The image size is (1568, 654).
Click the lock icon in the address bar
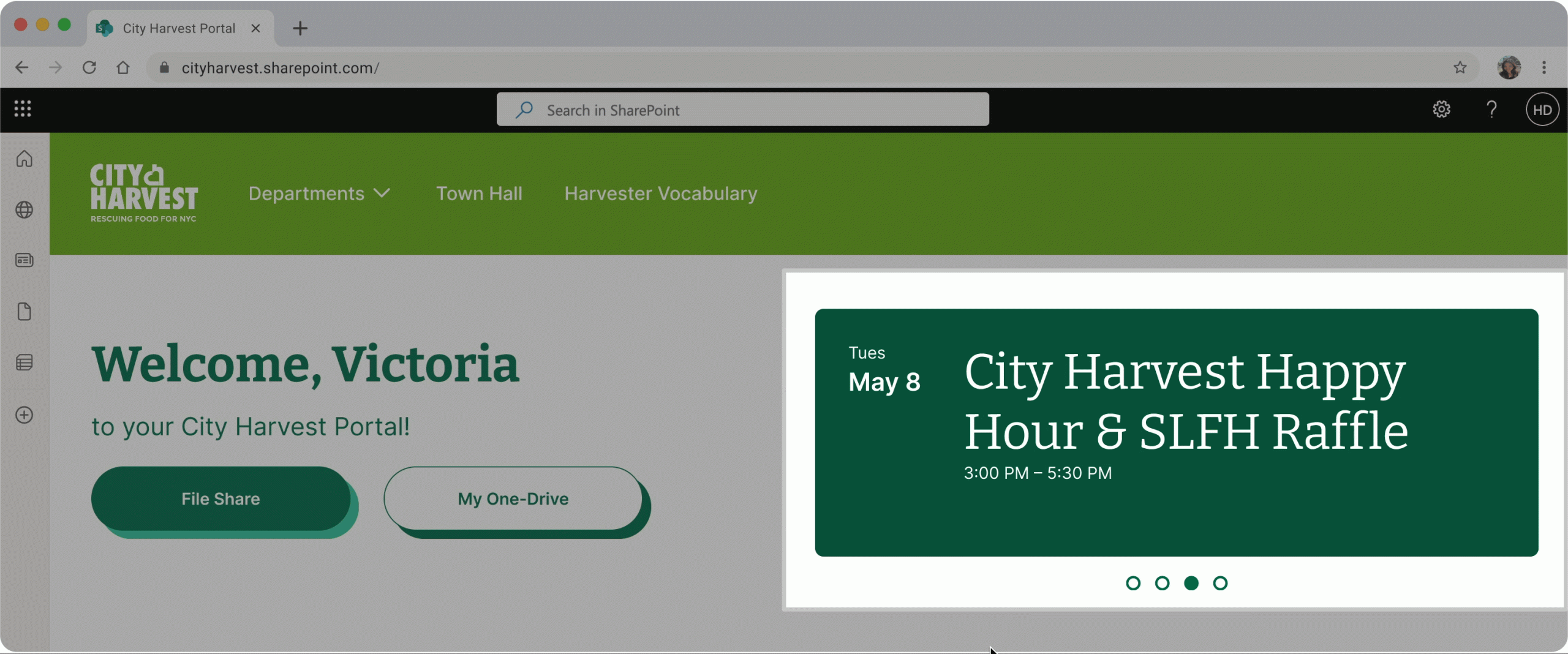164,67
